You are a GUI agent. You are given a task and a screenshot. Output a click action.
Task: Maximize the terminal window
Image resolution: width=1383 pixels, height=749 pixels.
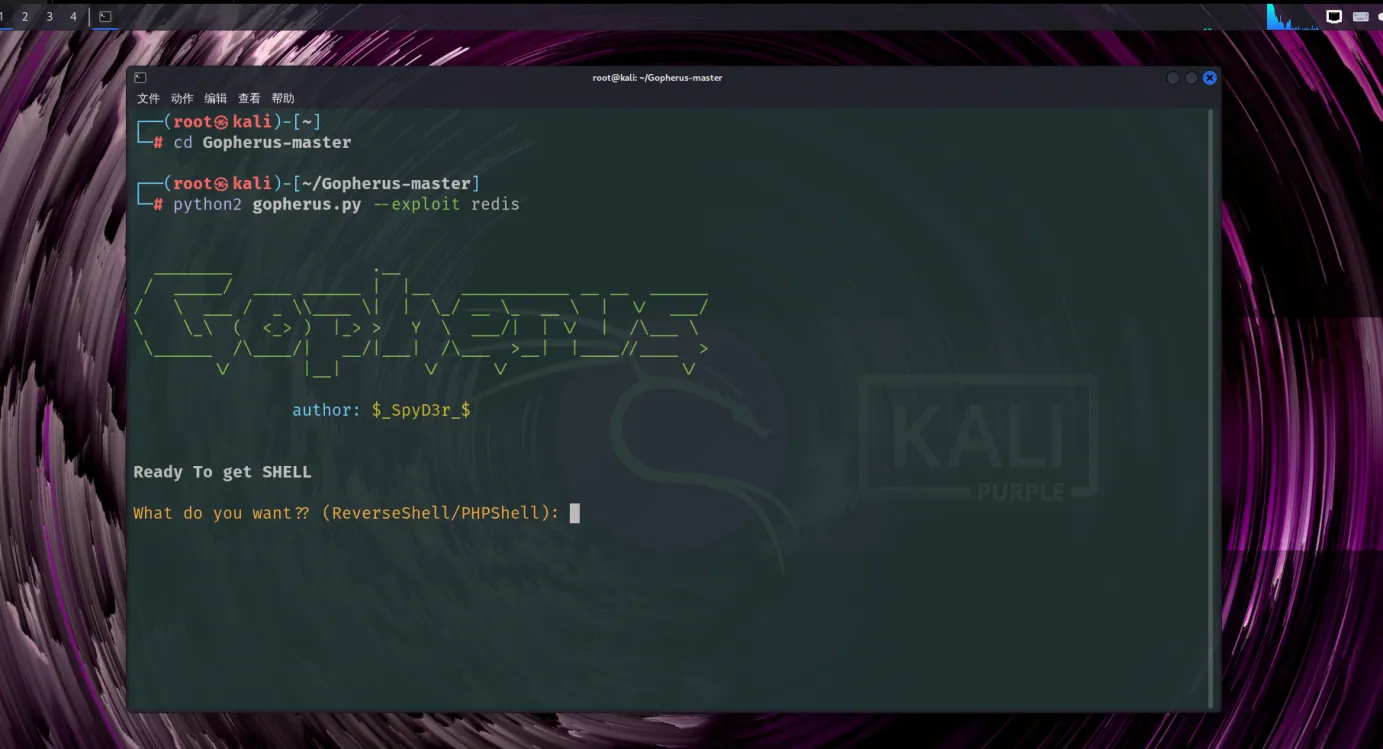click(x=1191, y=78)
